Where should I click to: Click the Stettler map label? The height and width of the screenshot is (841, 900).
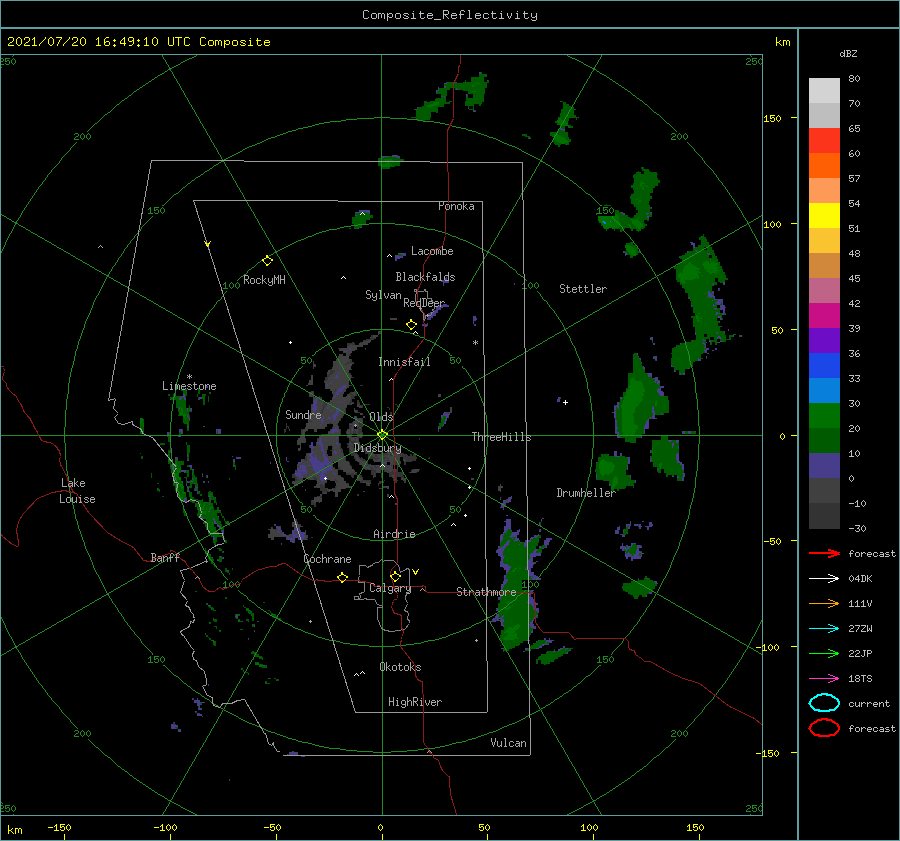583,289
